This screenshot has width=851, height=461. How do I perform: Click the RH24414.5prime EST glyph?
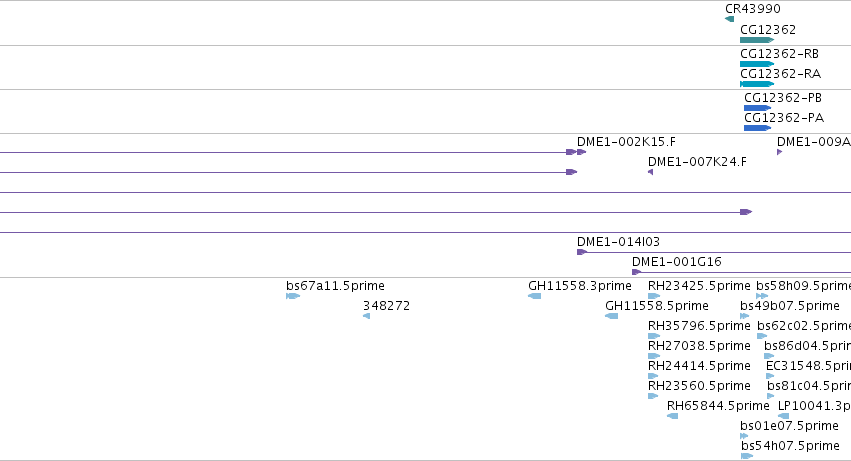click(653, 376)
